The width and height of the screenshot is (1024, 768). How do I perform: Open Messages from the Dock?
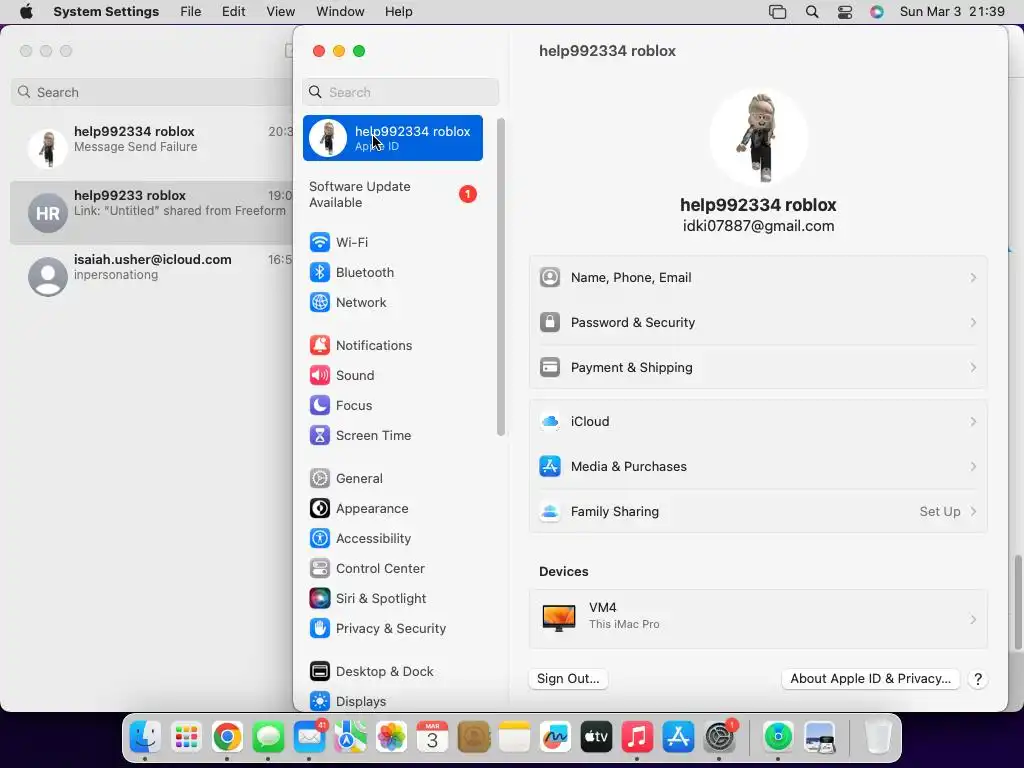point(268,737)
